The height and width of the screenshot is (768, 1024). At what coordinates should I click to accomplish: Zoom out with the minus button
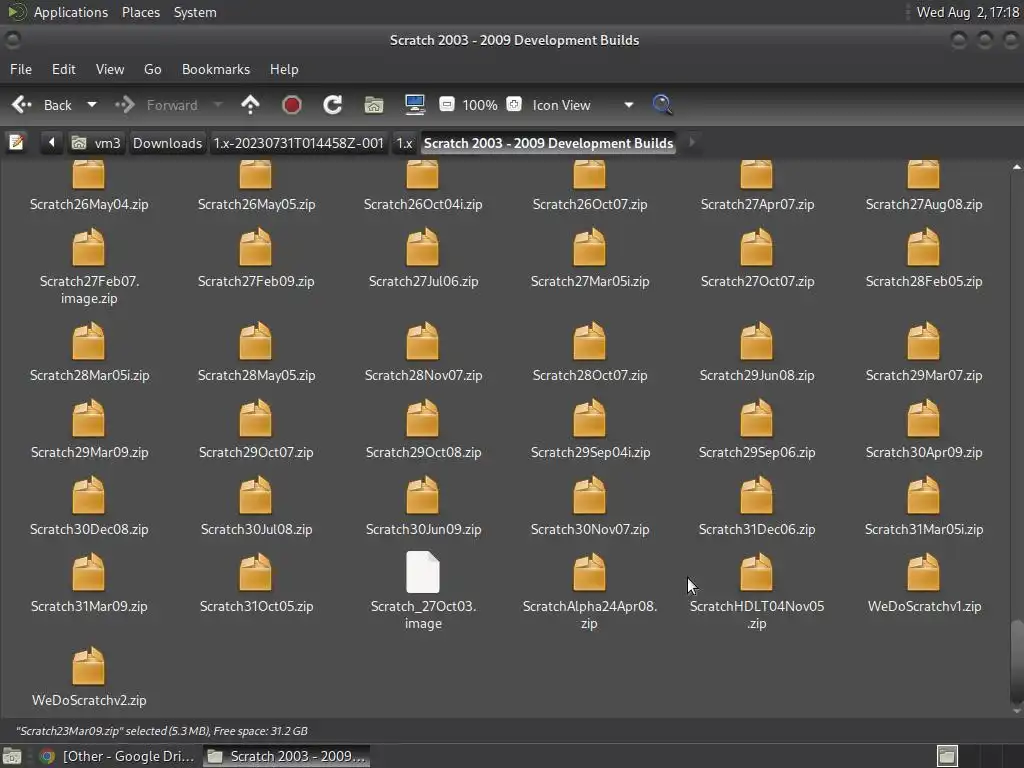tap(447, 104)
